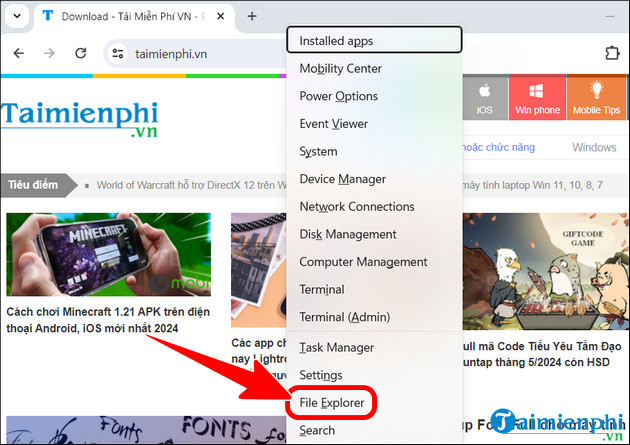Click the Windows link on the site
Image resolution: width=630 pixels, height=445 pixels.
click(x=594, y=147)
